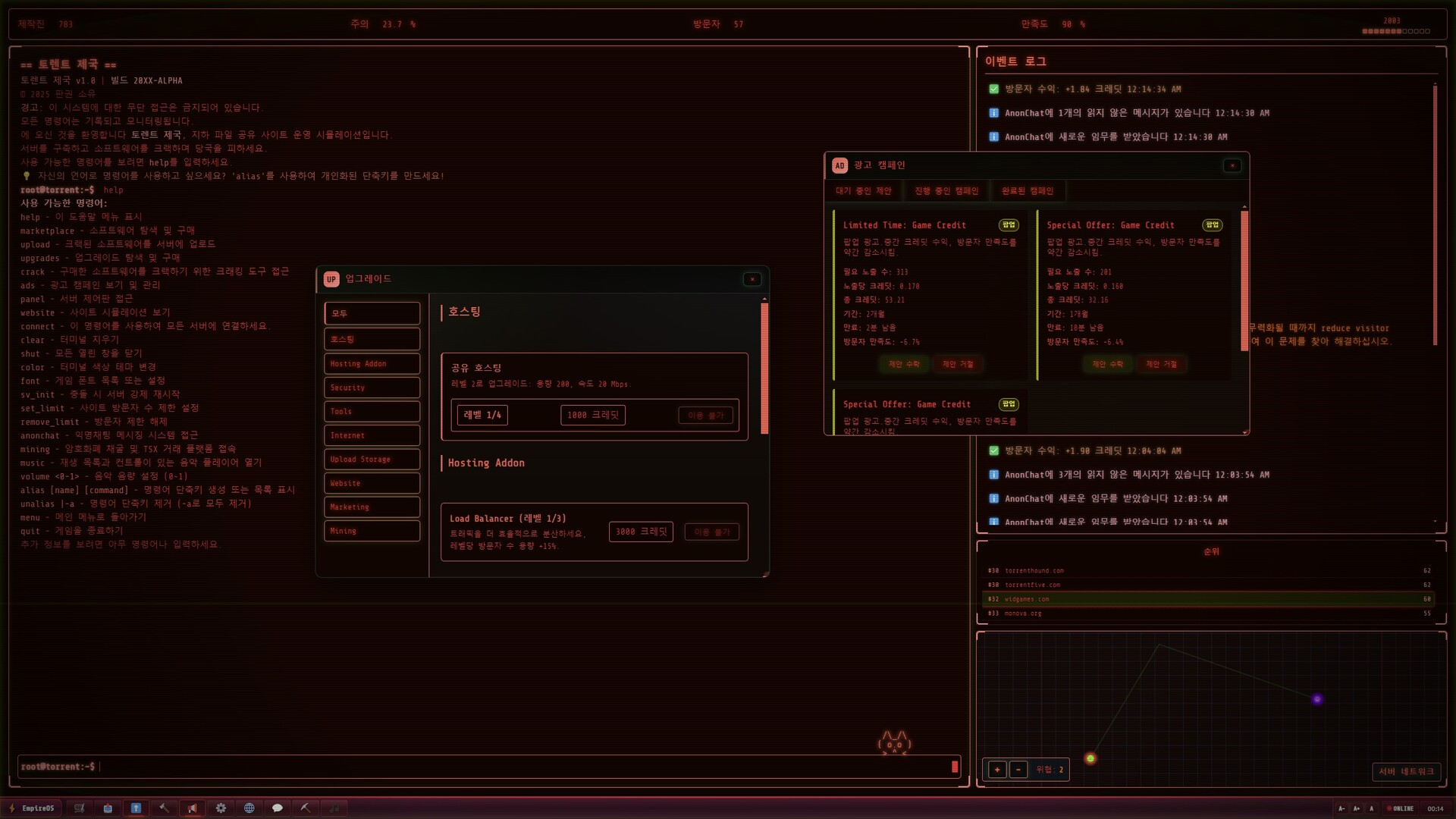Open the crack hammer tool icon
The width and height of the screenshot is (1456, 819).
point(164,808)
